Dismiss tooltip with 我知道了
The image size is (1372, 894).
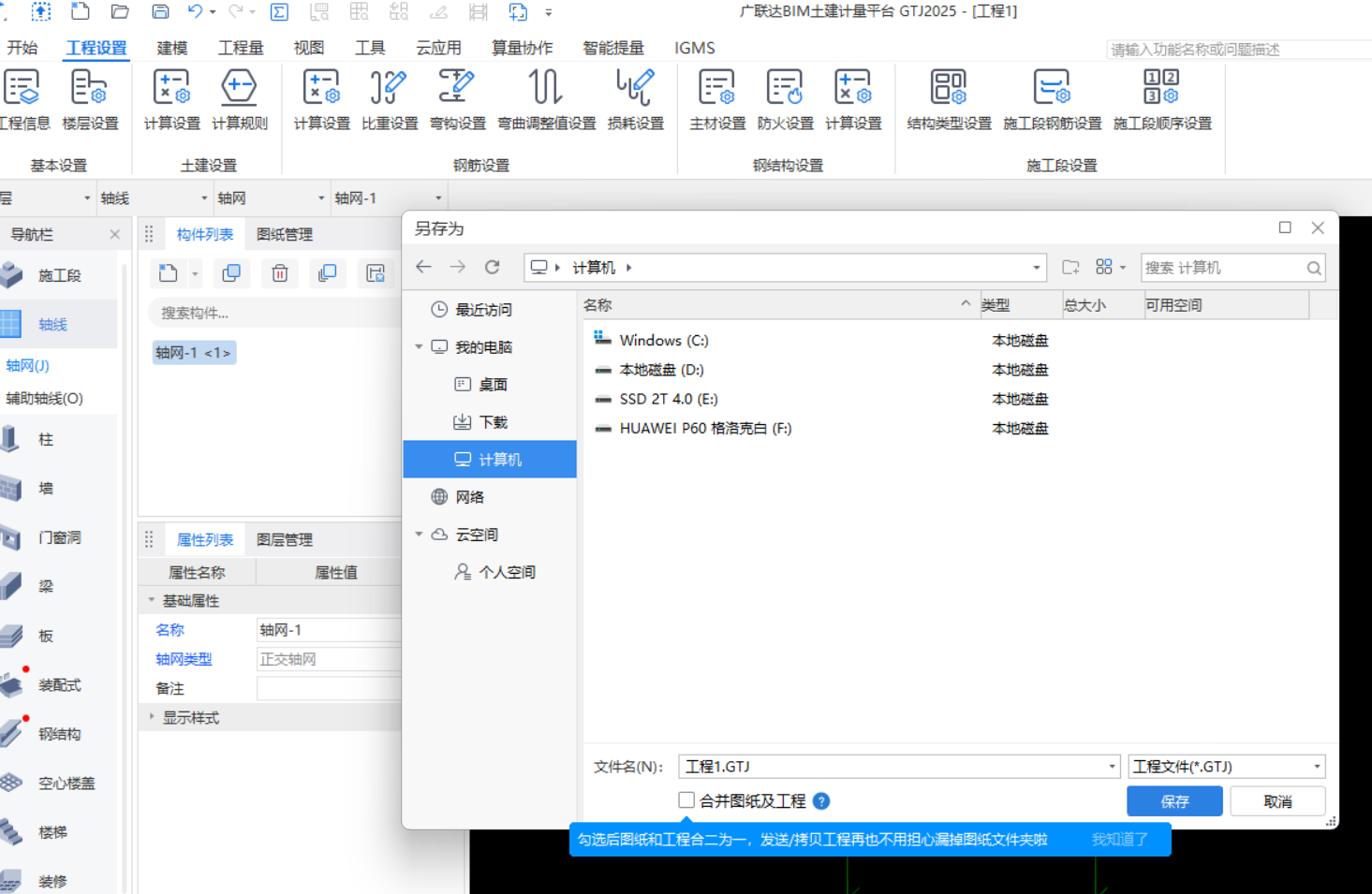[1119, 840]
